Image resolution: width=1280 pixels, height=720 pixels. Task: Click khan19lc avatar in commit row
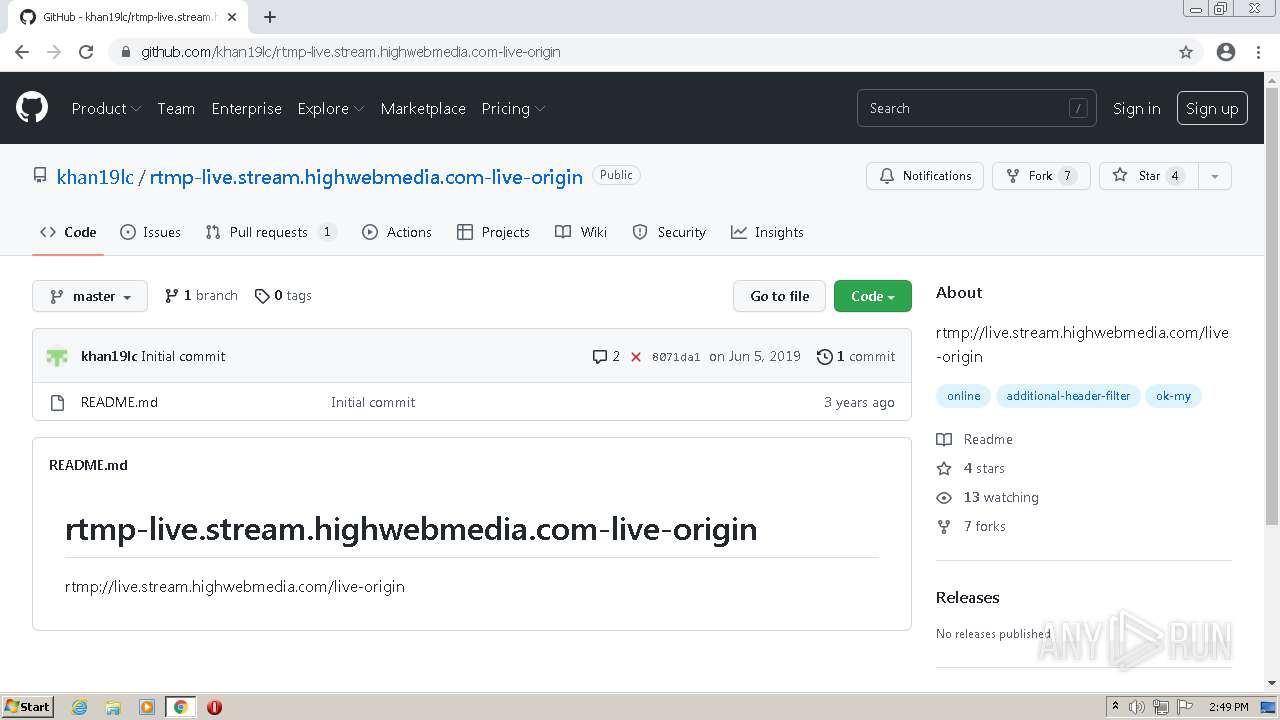[x=57, y=356]
